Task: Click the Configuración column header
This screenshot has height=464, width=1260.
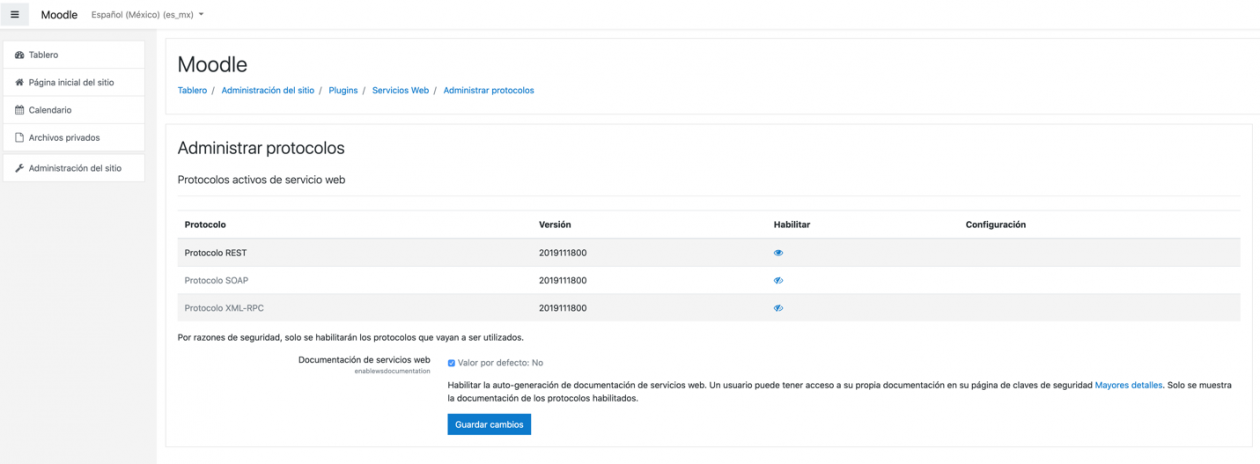Action: pyautogui.click(x=996, y=225)
